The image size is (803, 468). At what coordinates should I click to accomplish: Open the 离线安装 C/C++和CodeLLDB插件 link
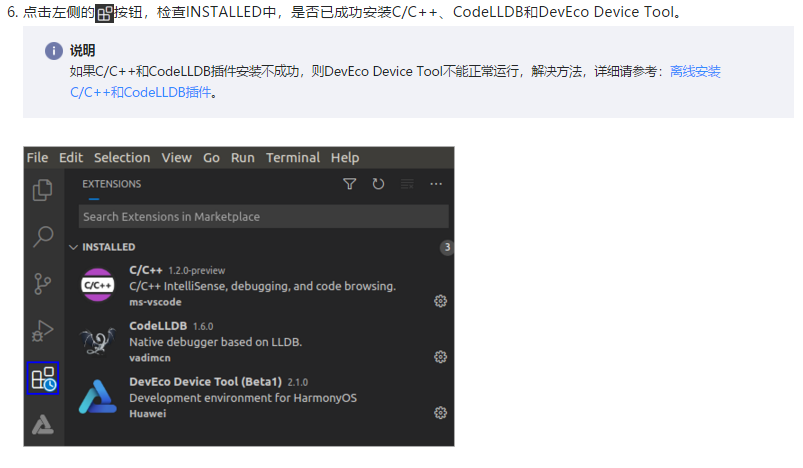(695, 71)
